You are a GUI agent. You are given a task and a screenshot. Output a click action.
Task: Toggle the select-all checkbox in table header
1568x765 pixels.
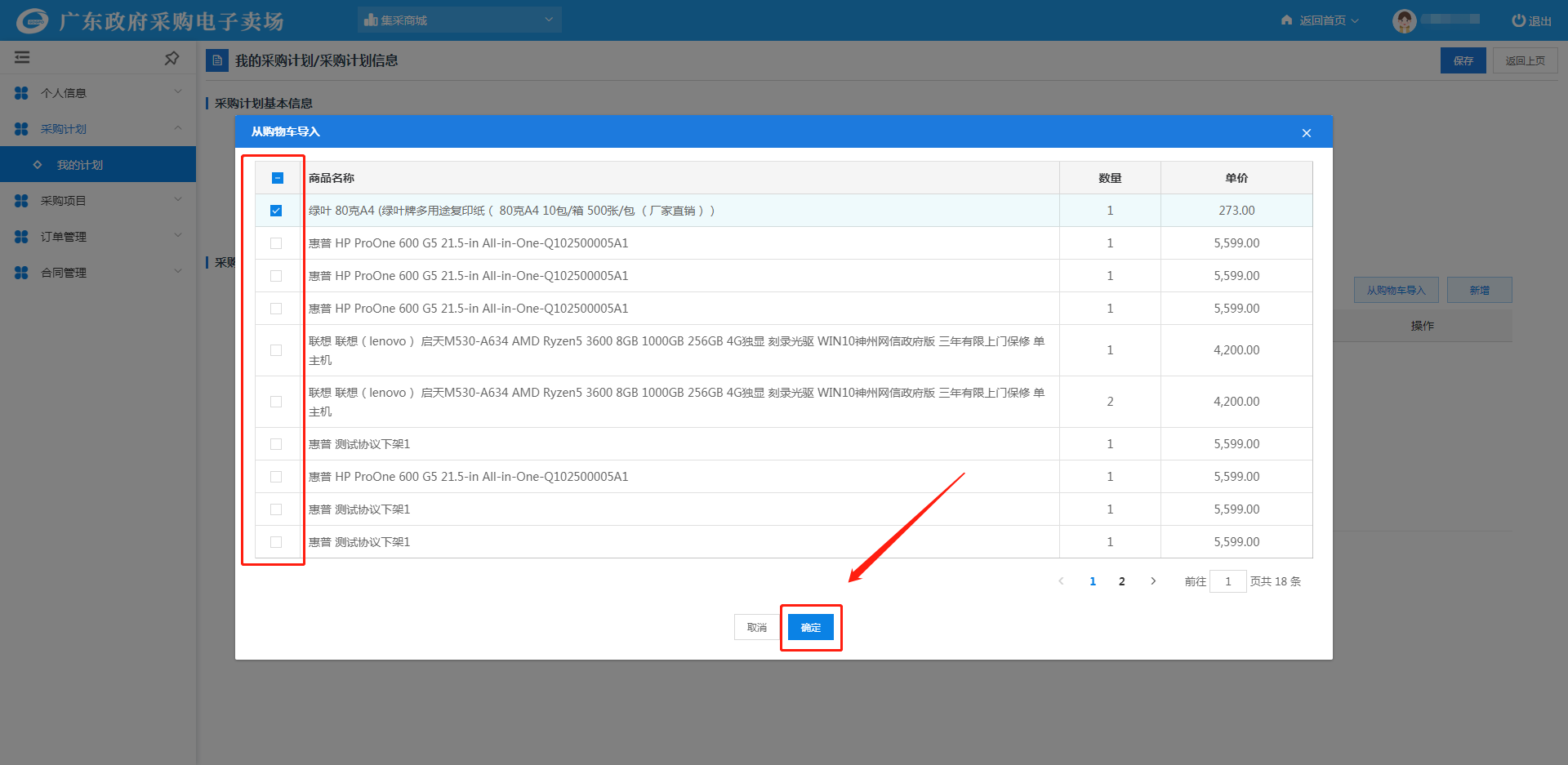(x=277, y=178)
